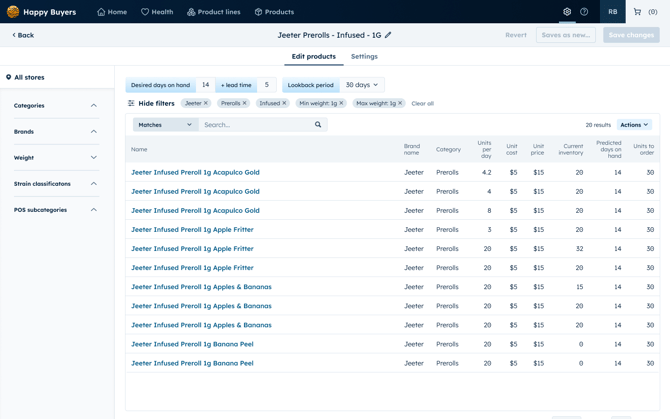Open the Actions dropdown menu
This screenshot has width=670, height=419.
coord(634,125)
